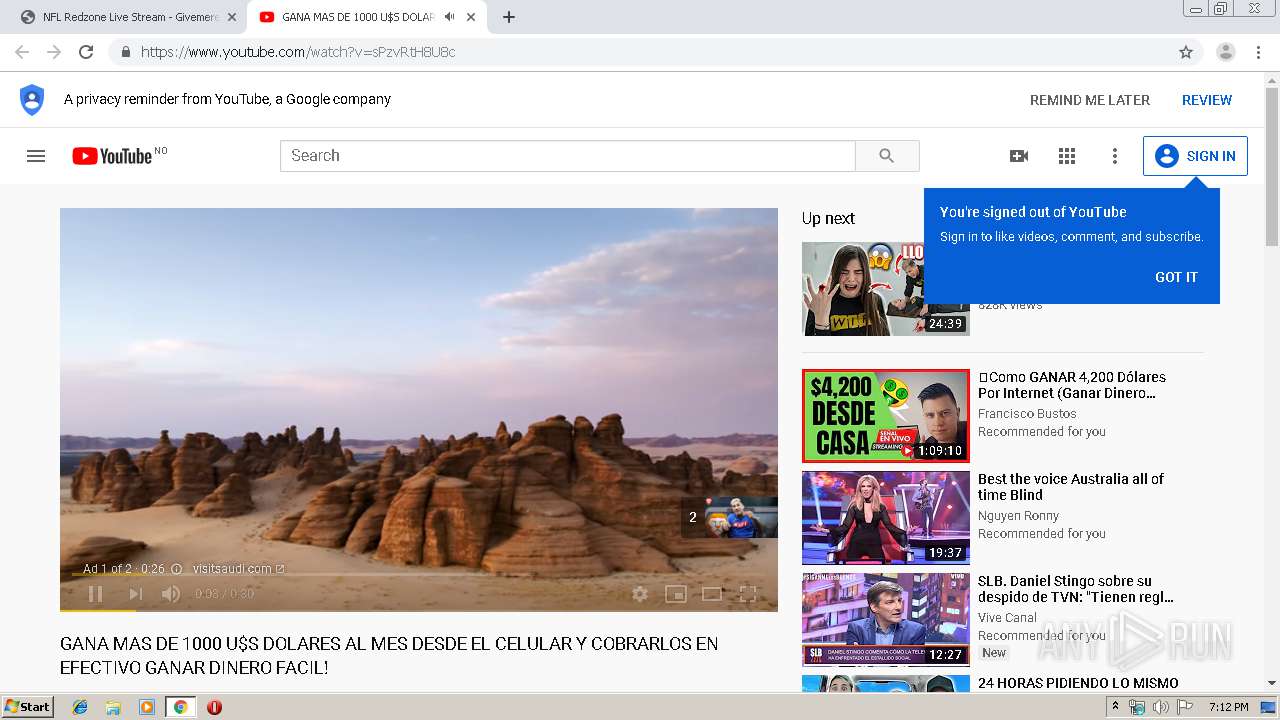Screen dimensions: 1280x720
Task: Click the search magnifier button
Action: [887, 156]
